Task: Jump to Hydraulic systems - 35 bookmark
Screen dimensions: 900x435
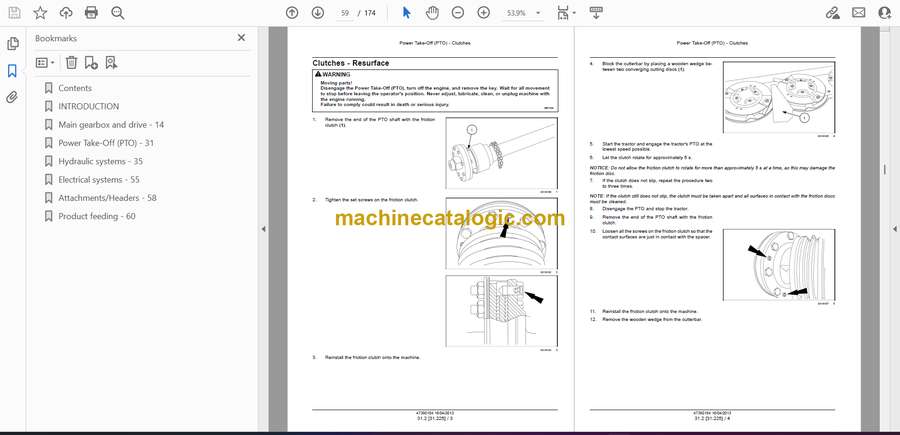Action: (x=100, y=161)
